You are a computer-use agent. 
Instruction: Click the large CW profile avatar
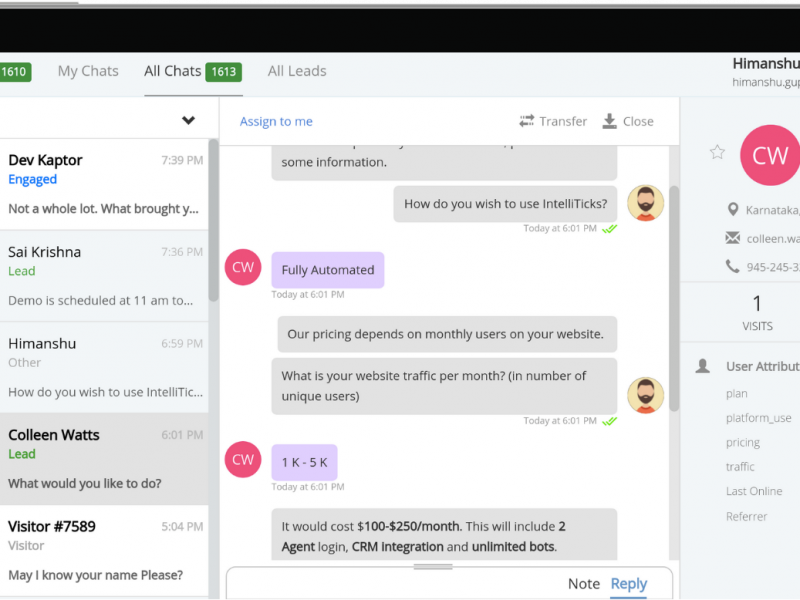click(769, 155)
